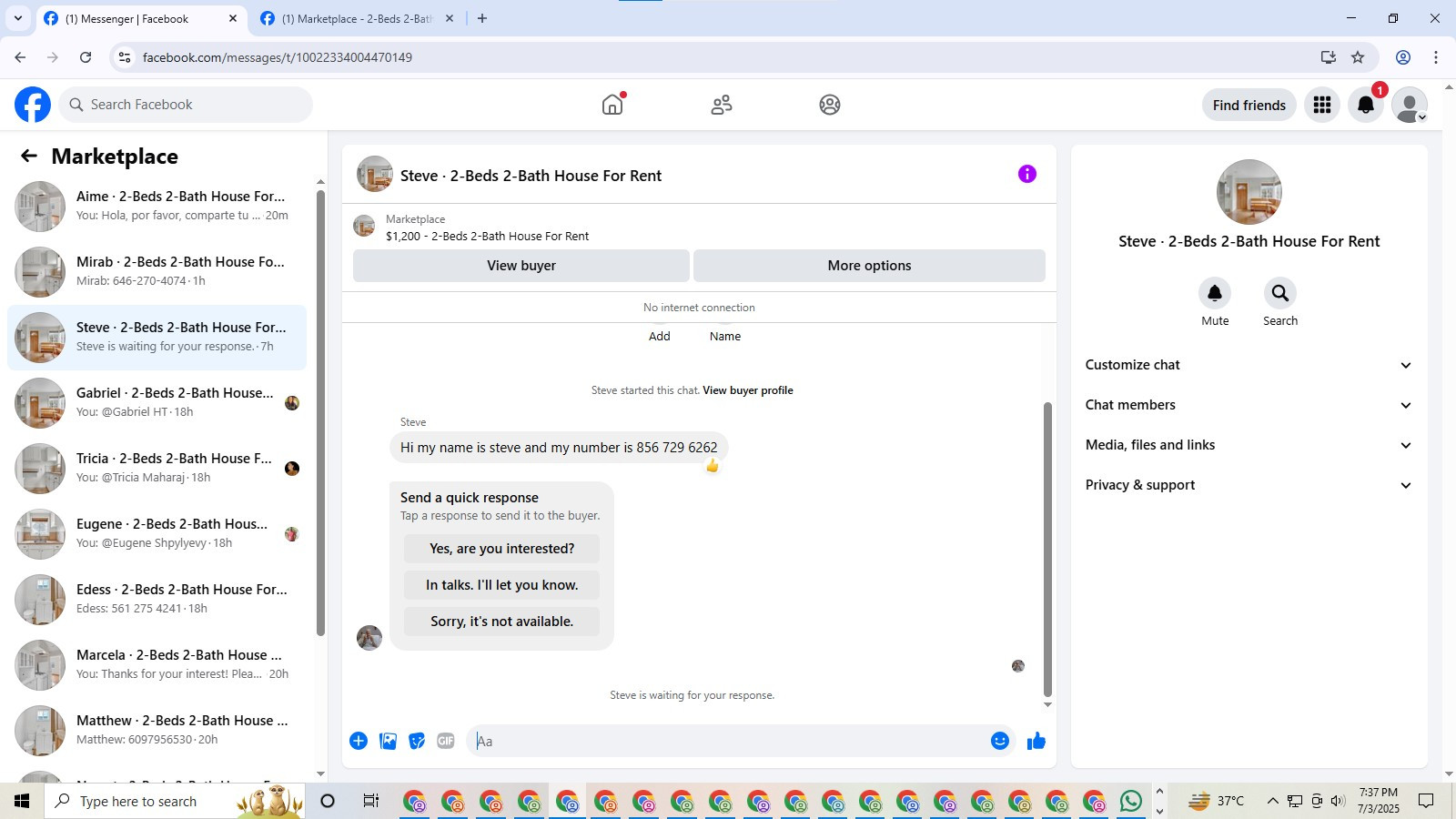Image resolution: width=1456 pixels, height=819 pixels.
Task: Open the Groups icon in top navigation
Action: tap(830, 105)
